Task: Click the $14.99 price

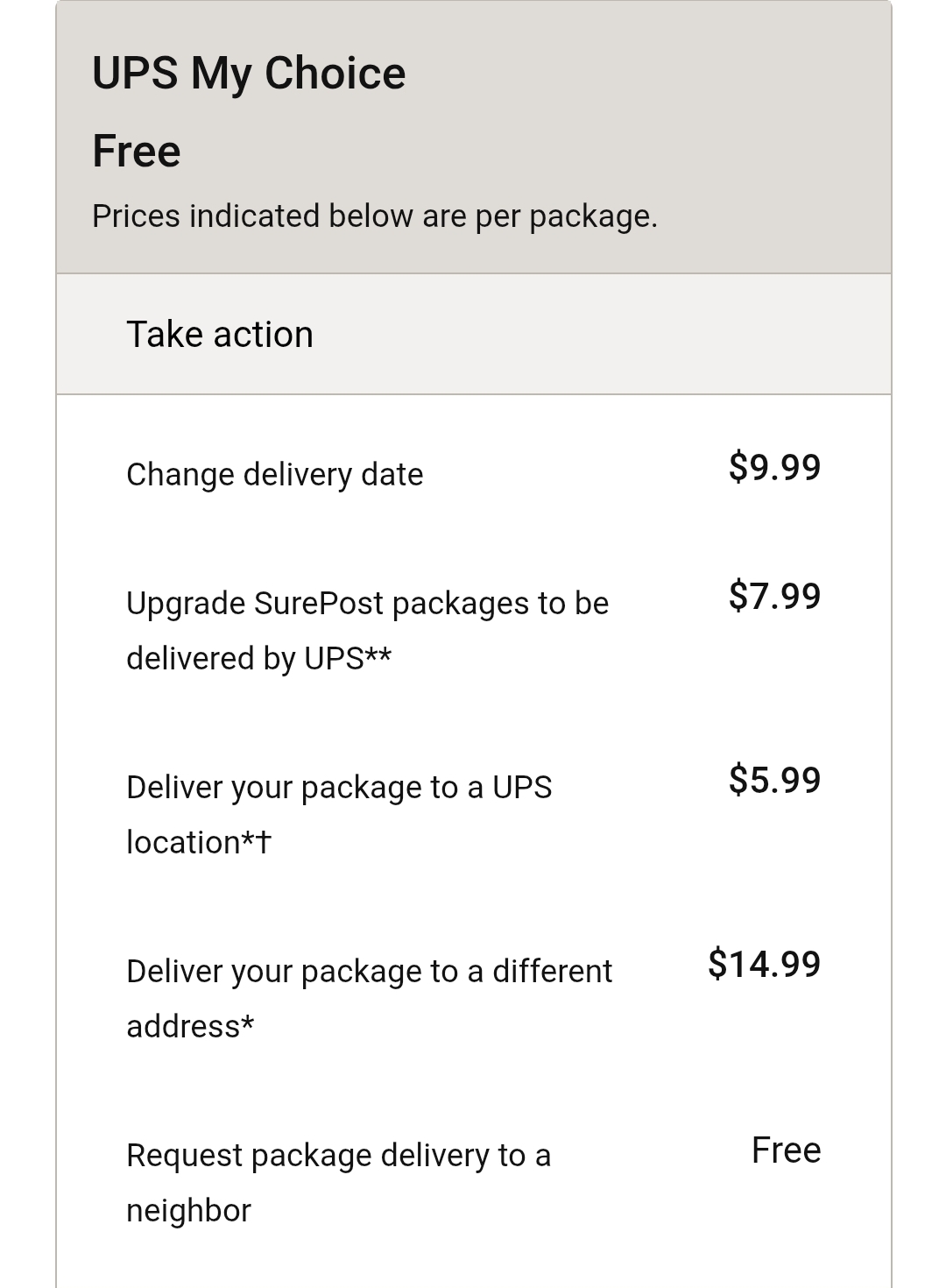Action: click(764, 965)
